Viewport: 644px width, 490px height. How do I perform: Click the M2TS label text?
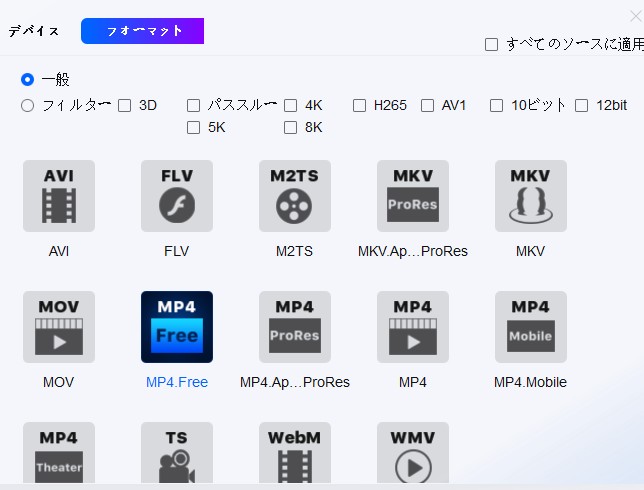(x=294, y=251)
